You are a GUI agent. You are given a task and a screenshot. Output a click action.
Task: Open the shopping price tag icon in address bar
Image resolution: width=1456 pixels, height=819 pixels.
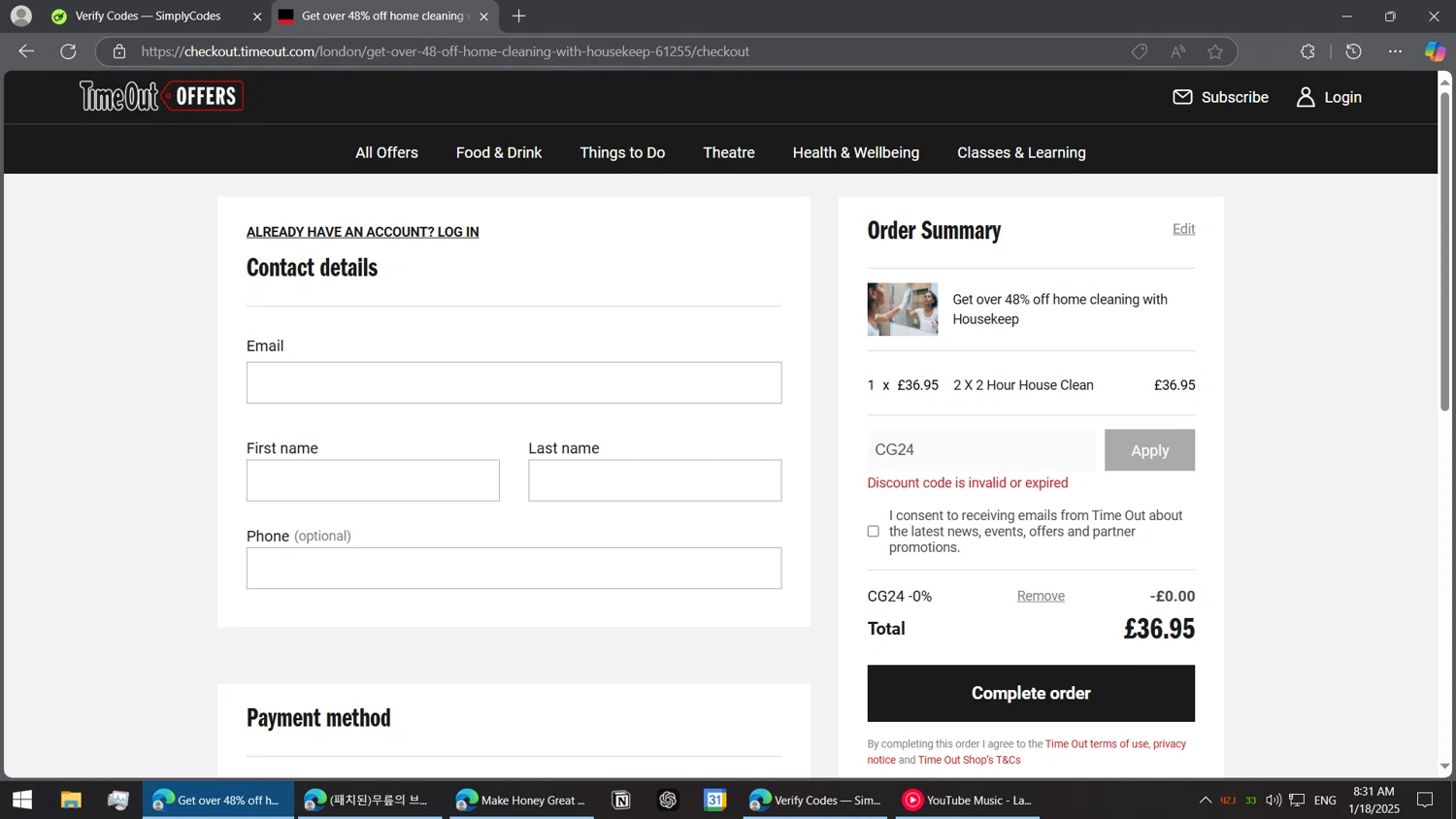[1140, 51]
